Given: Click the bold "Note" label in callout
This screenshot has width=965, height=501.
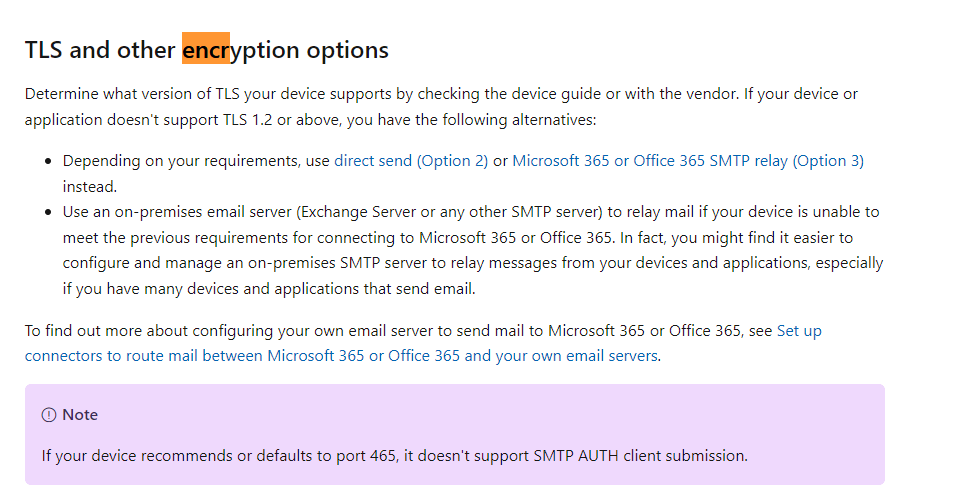Looking at the screenshot, I should tap(80, 415).
